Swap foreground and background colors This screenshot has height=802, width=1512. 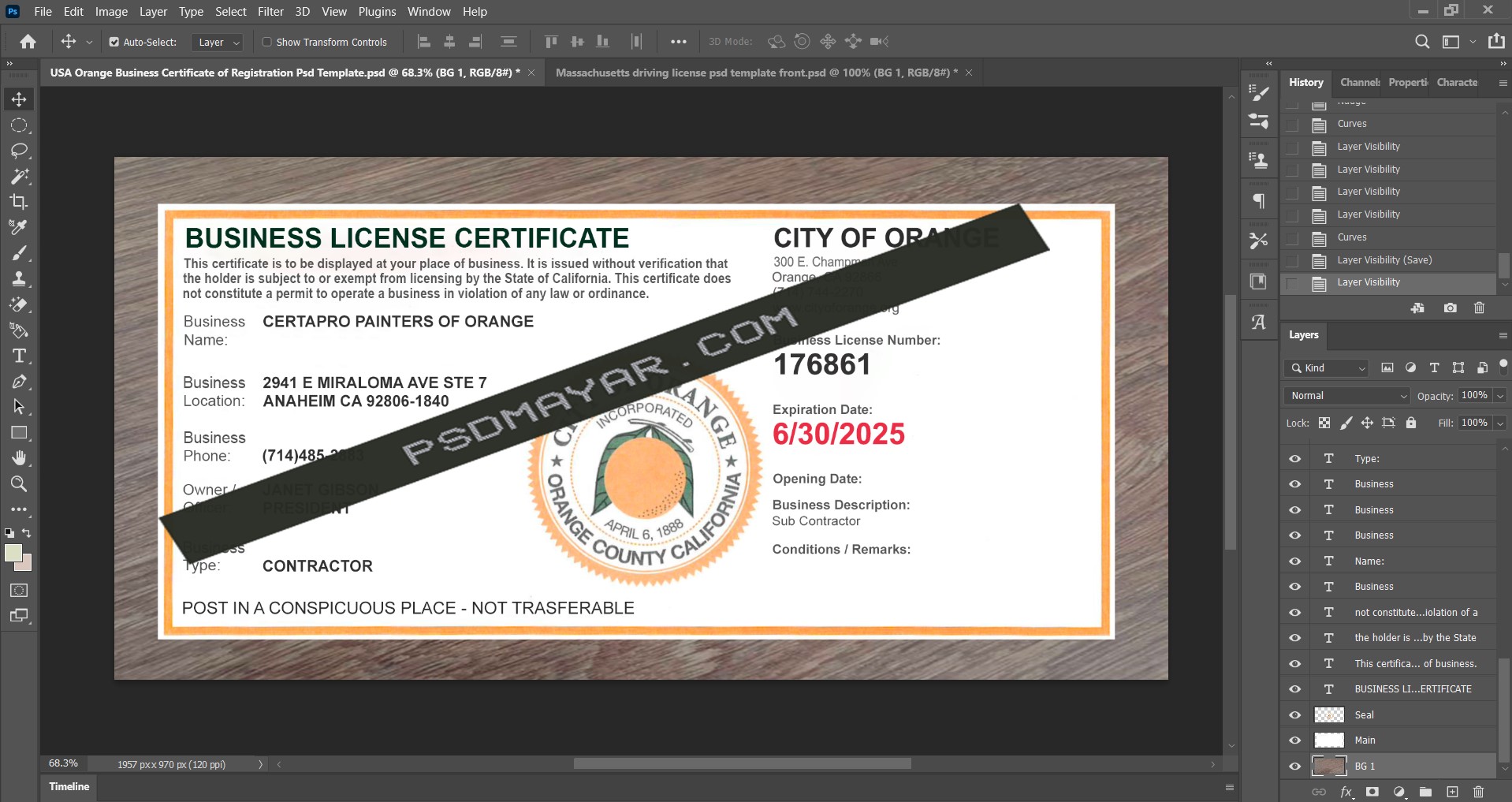26,533
